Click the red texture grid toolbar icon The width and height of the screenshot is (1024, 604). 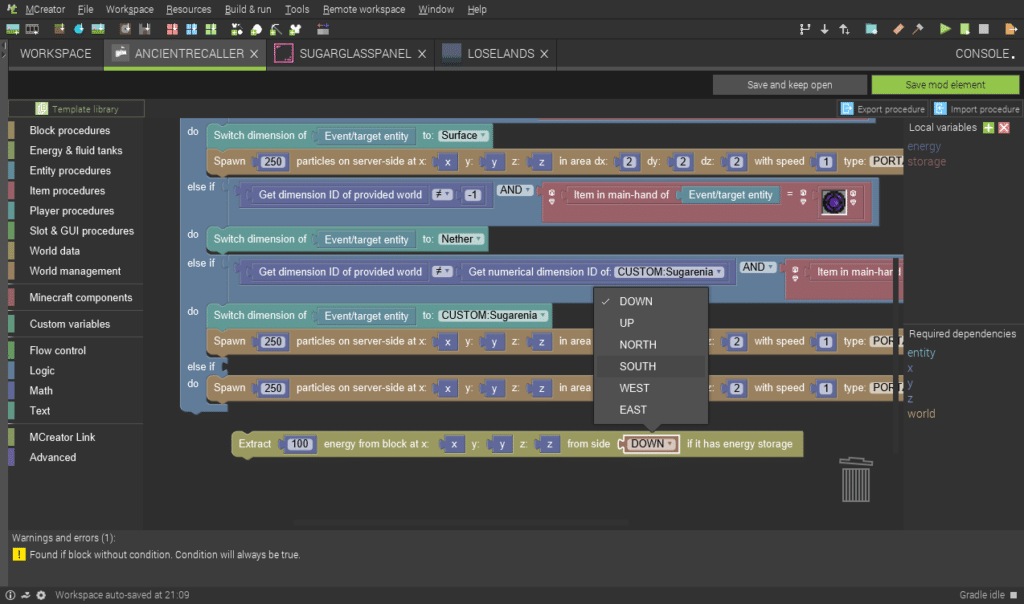pos(172,29)
